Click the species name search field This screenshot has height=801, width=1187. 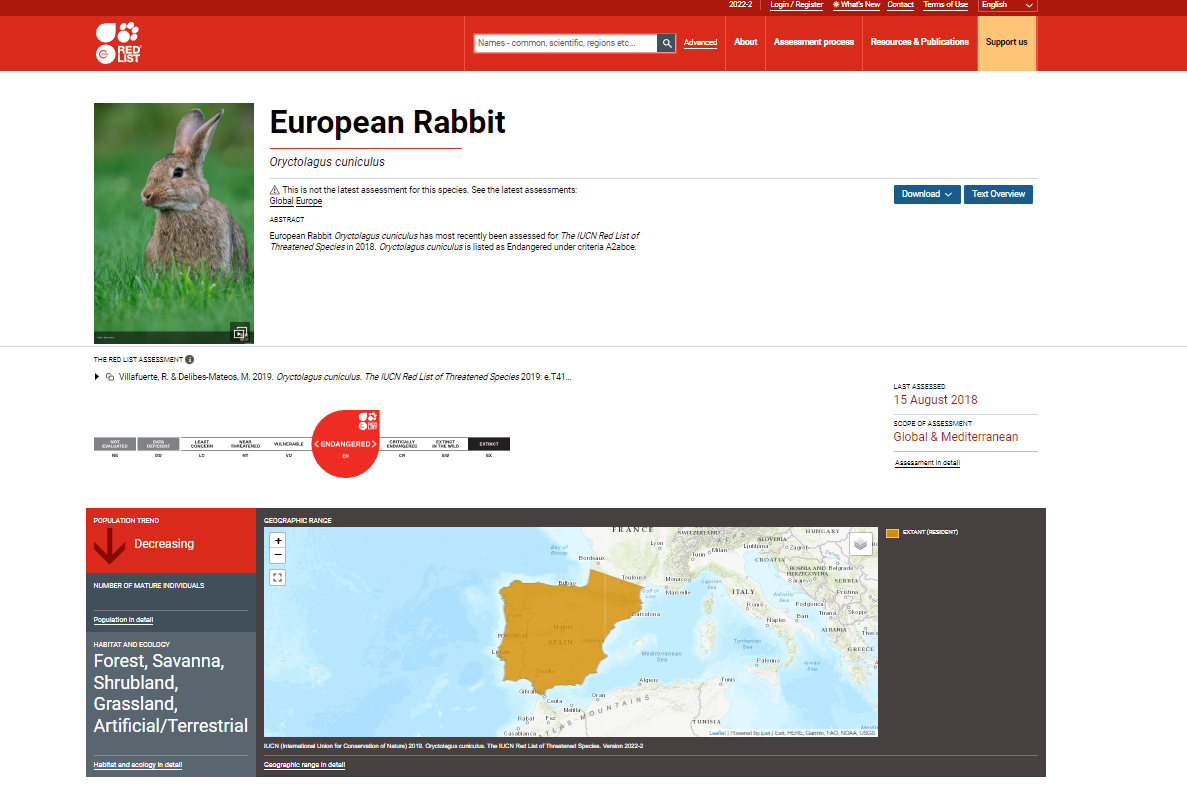pos(565,43)
